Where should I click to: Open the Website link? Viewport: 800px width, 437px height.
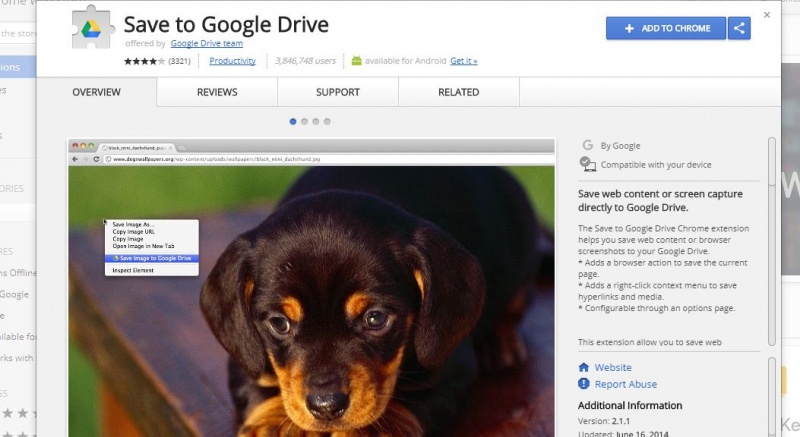tap(613, 367)
